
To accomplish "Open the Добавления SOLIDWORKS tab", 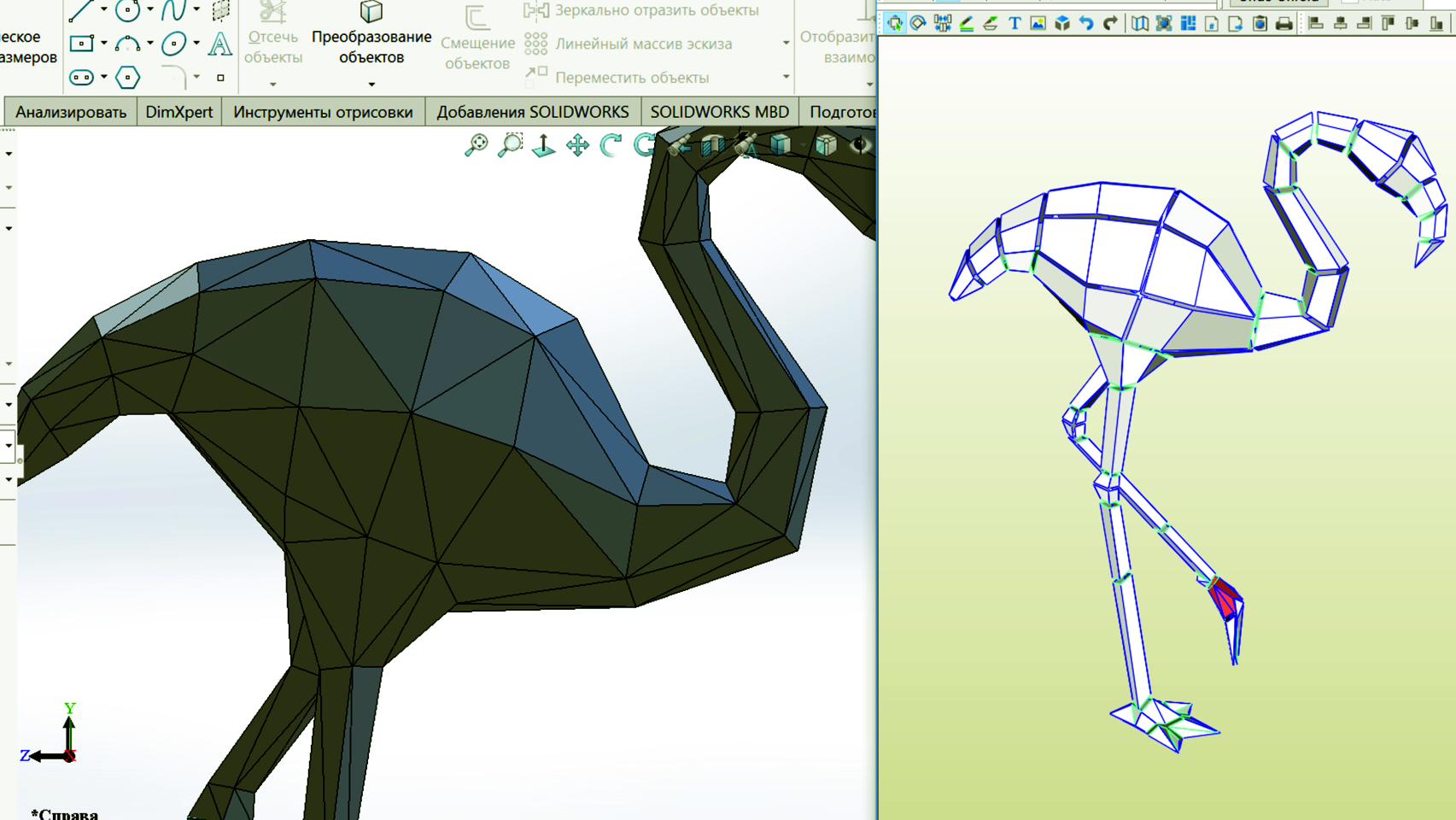I will [533, 112].
